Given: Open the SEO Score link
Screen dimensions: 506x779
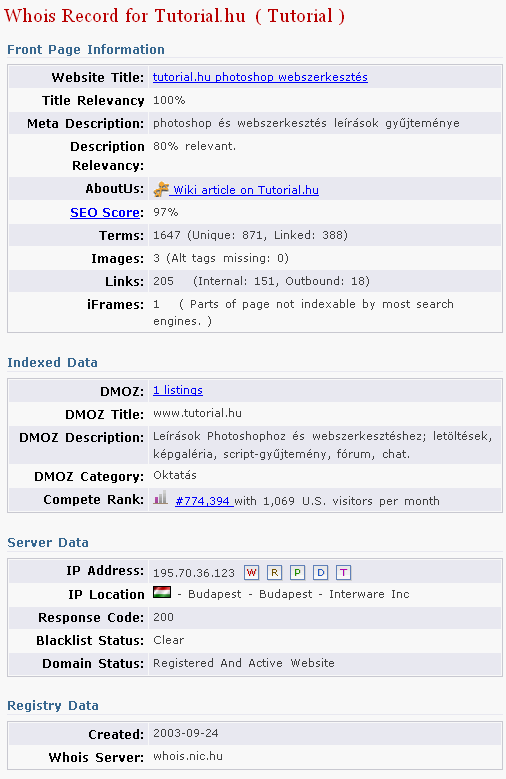Looking at the screenshot, I should click(105, 213).
